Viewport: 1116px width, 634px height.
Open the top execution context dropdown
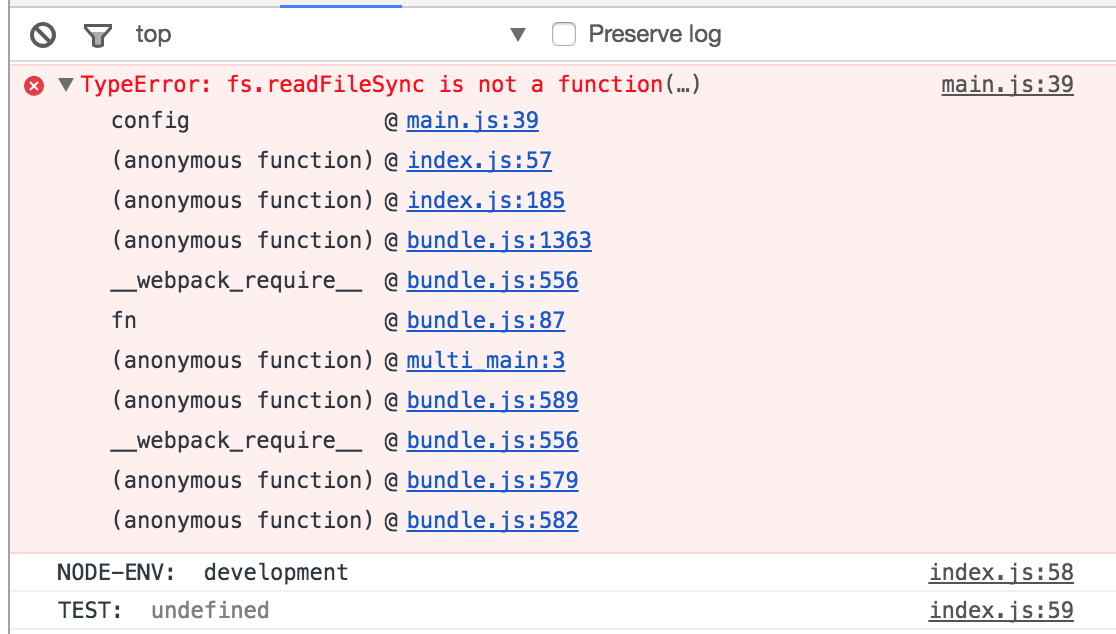518,35
